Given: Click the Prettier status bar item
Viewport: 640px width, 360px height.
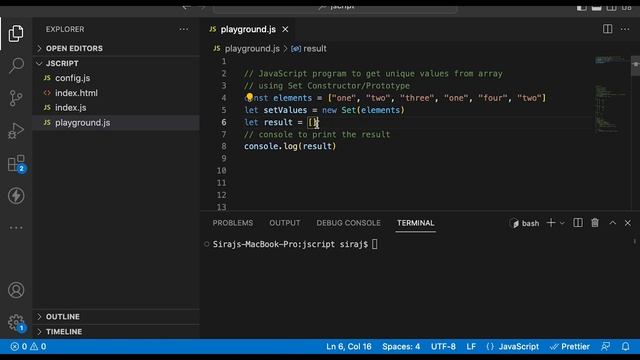Looking at the screenshot, I should tap(569, 347).
